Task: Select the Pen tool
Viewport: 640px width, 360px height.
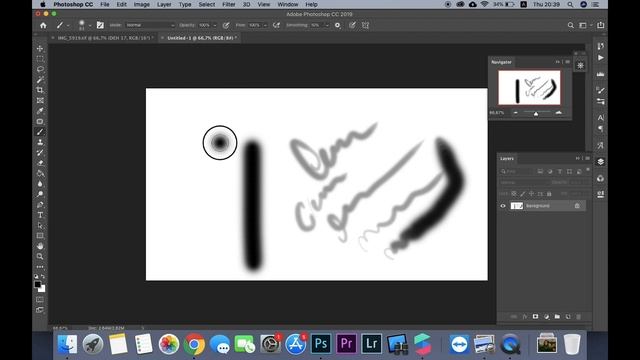Action: (40, 204)
